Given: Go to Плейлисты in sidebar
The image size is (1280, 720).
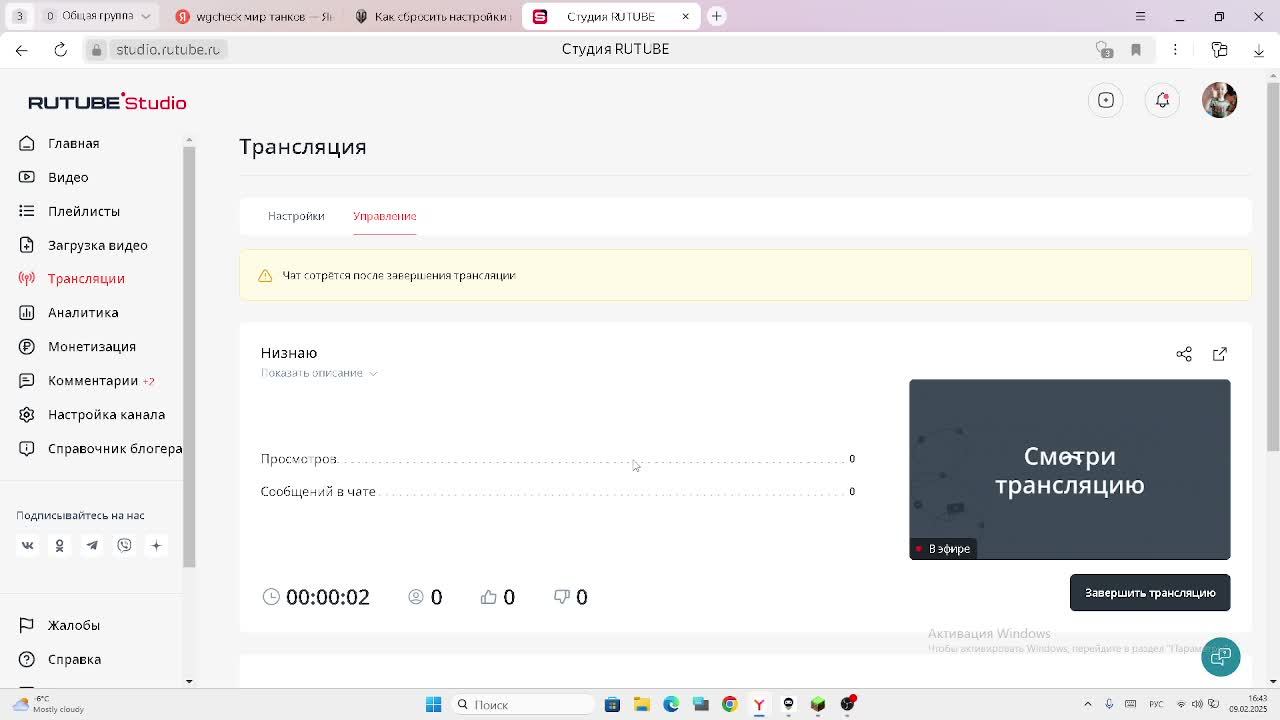Looking at the screenshot, I should click(x=84, y=211).
